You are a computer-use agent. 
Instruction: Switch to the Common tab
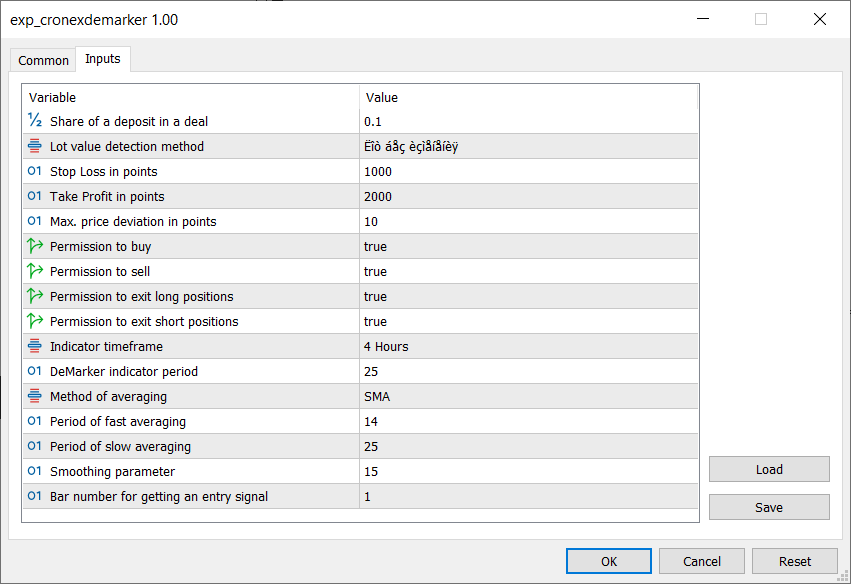[44, 60]
